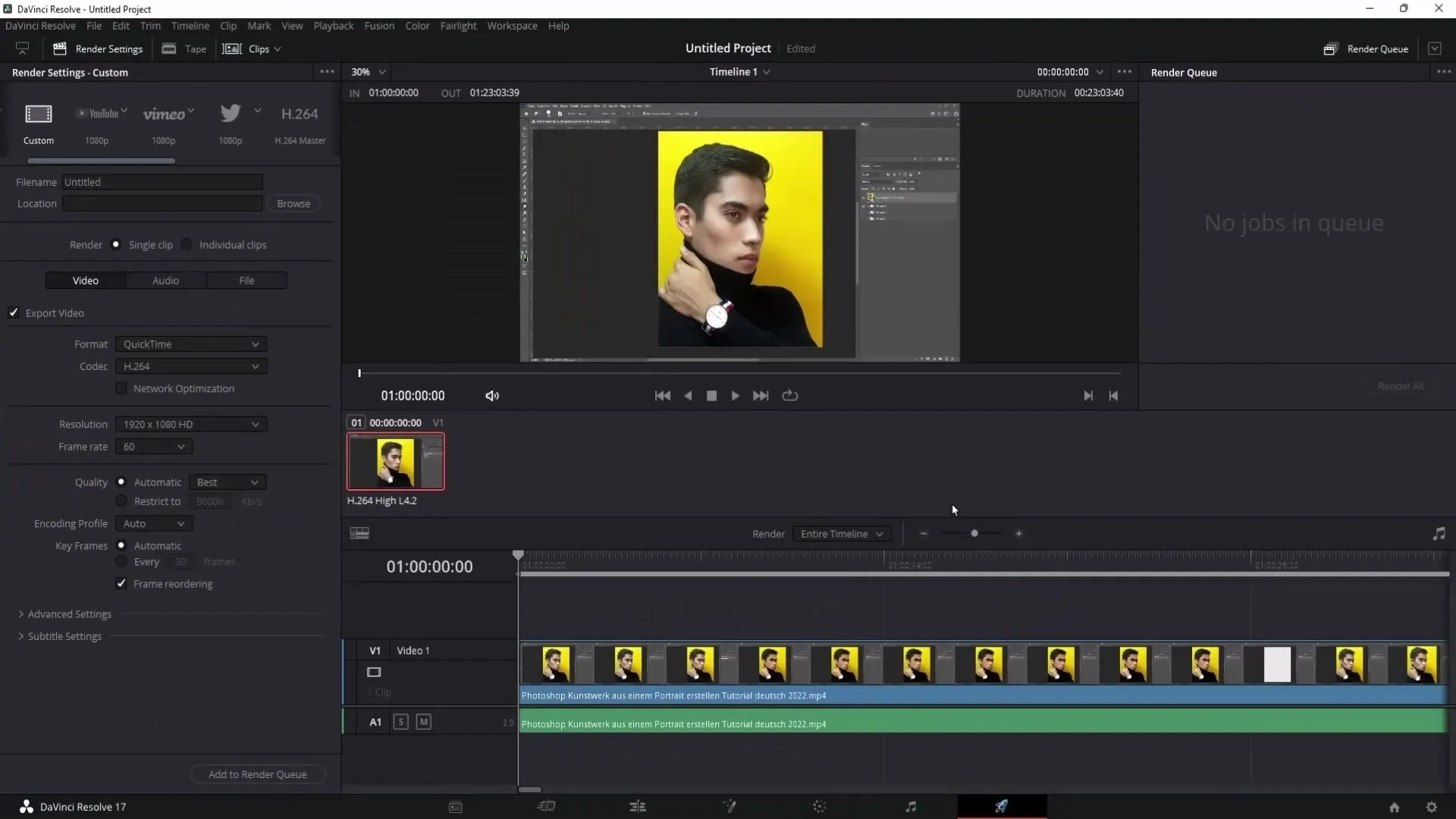Click the Add to Render Queue button
The image size is (1456, 819).
tap(257, 774)
